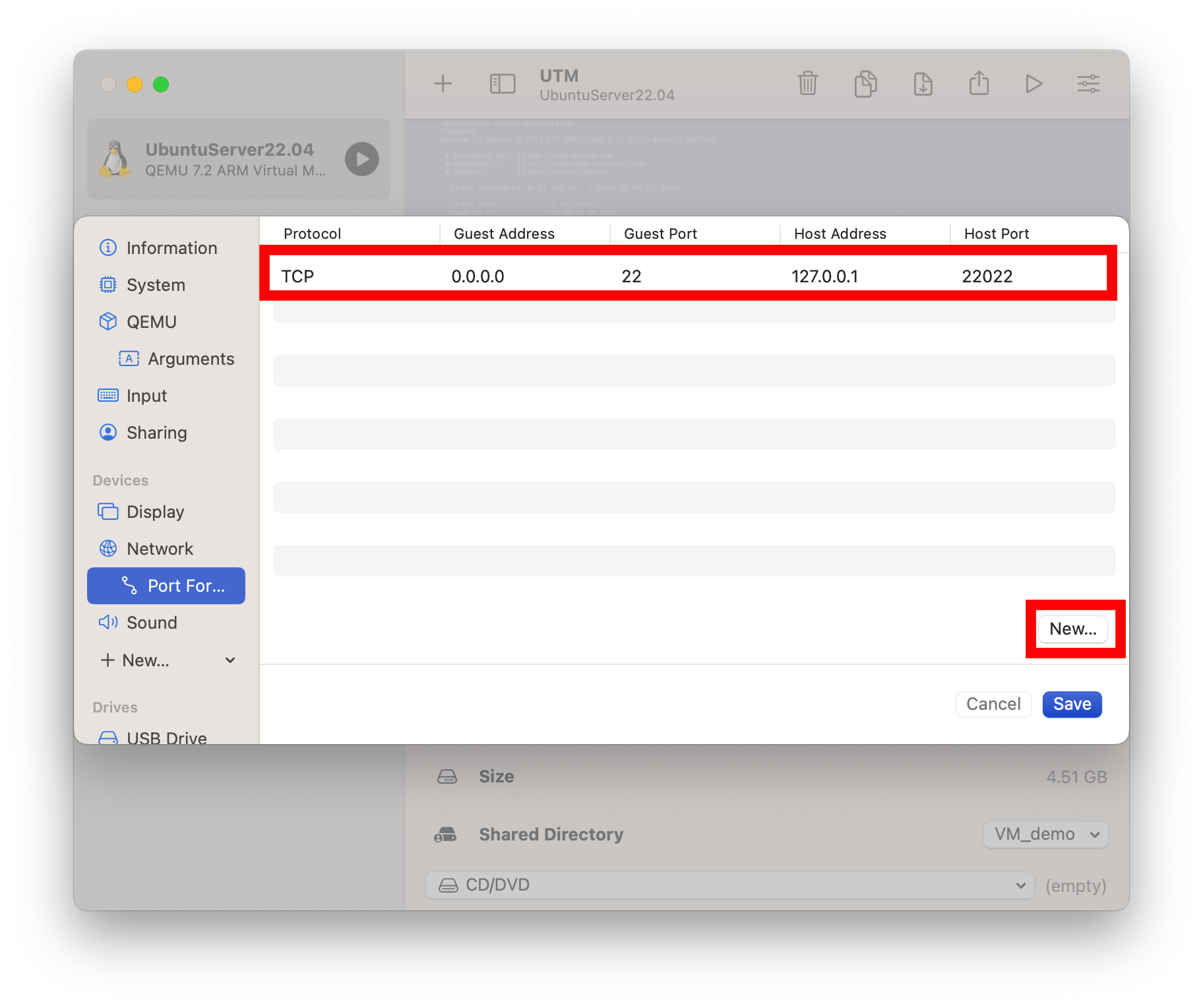1203x1008 pixels.
Task: Click the plus icon to add a VM
Action: [443, 84]
